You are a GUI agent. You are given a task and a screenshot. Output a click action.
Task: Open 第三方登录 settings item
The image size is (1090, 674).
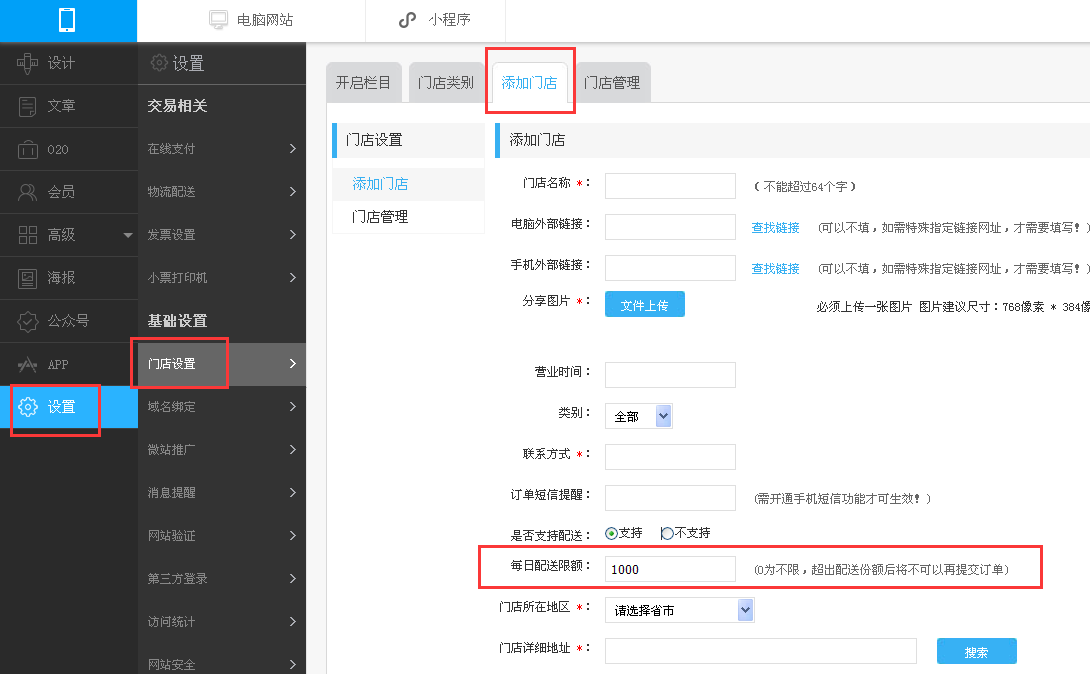(x=222, y=579)
